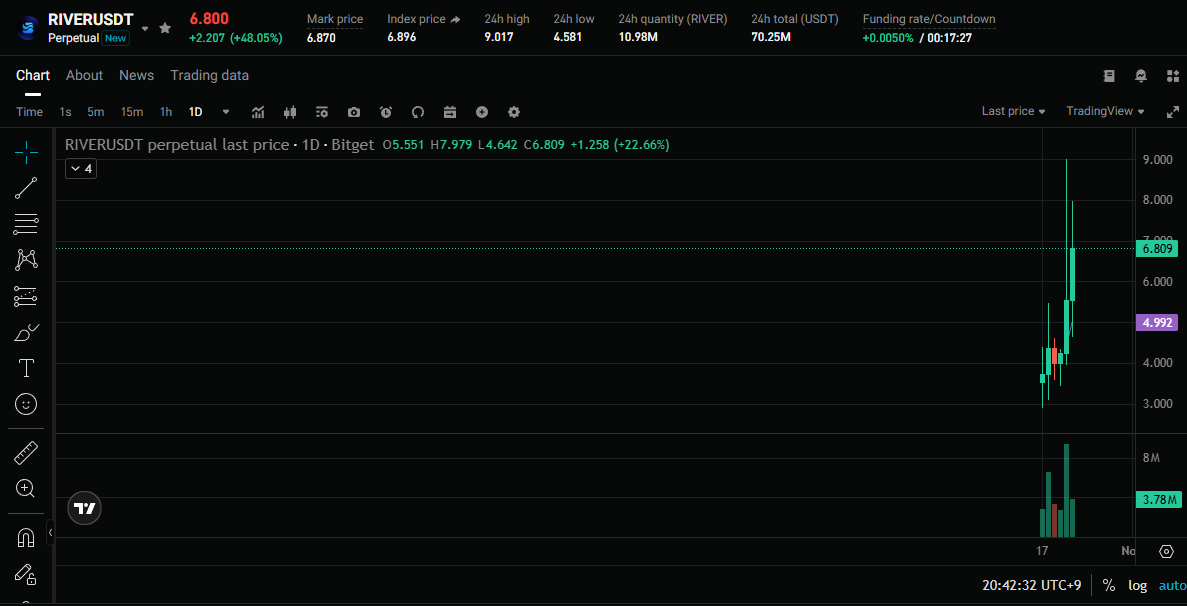Select the 1h timeframe
This screenshot has width=1187, height=606.
click(166, 112)
